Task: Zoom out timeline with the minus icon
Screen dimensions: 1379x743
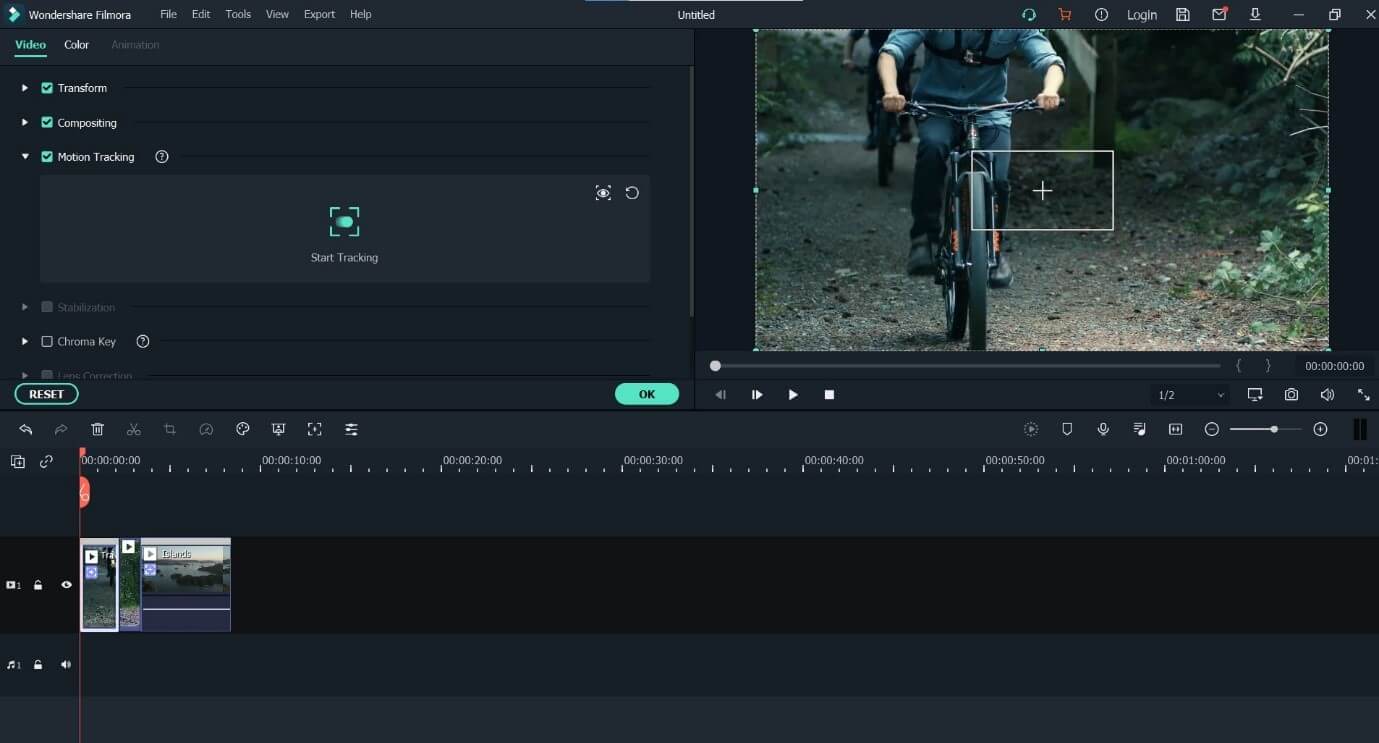Action: click(x=1212, y=429)
